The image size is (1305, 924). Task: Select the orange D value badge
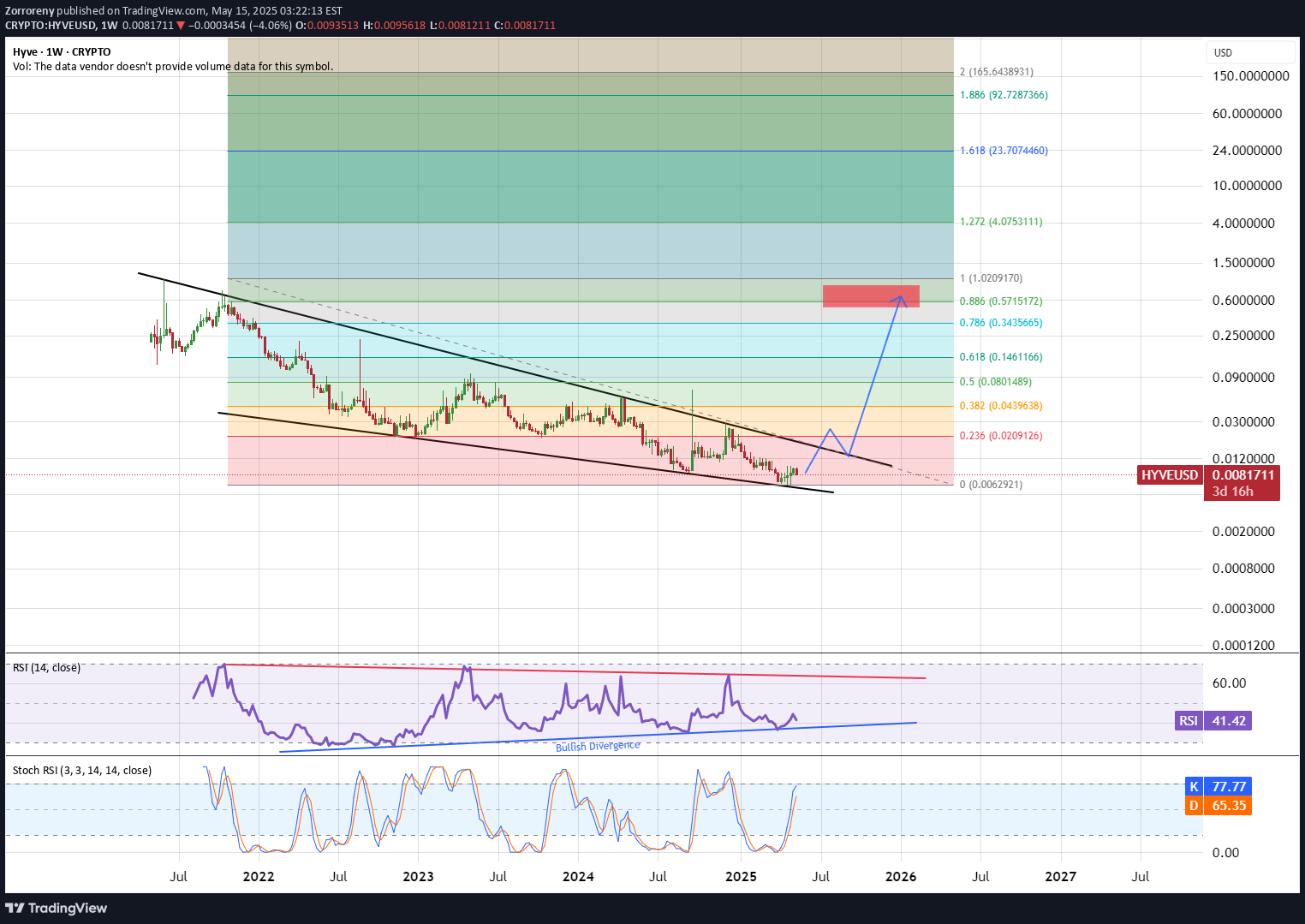[1194, 806]
